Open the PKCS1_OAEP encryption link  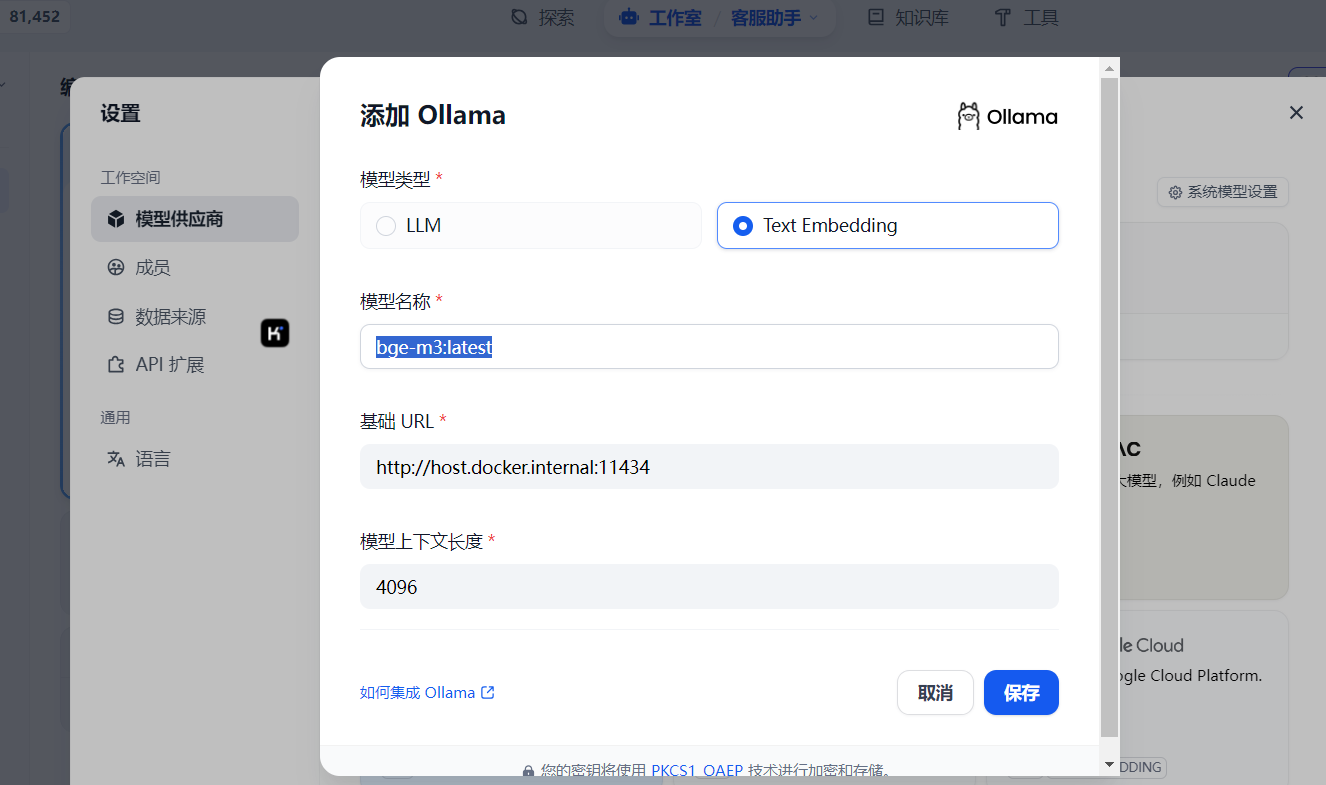coord(697,770)
